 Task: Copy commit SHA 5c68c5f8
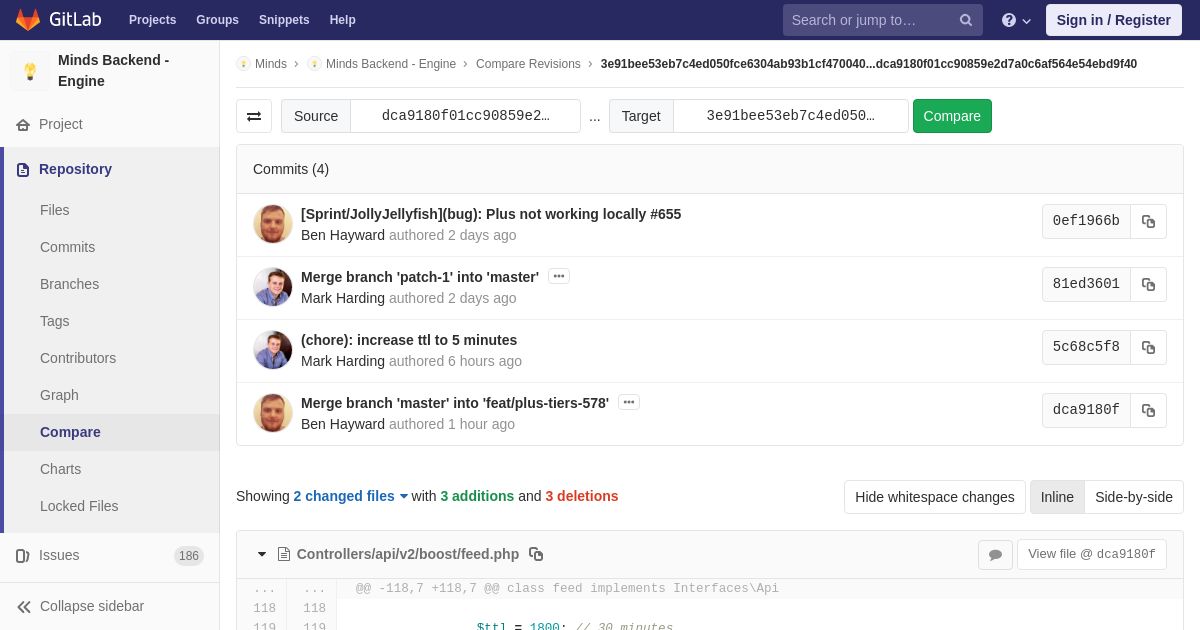1148,347
